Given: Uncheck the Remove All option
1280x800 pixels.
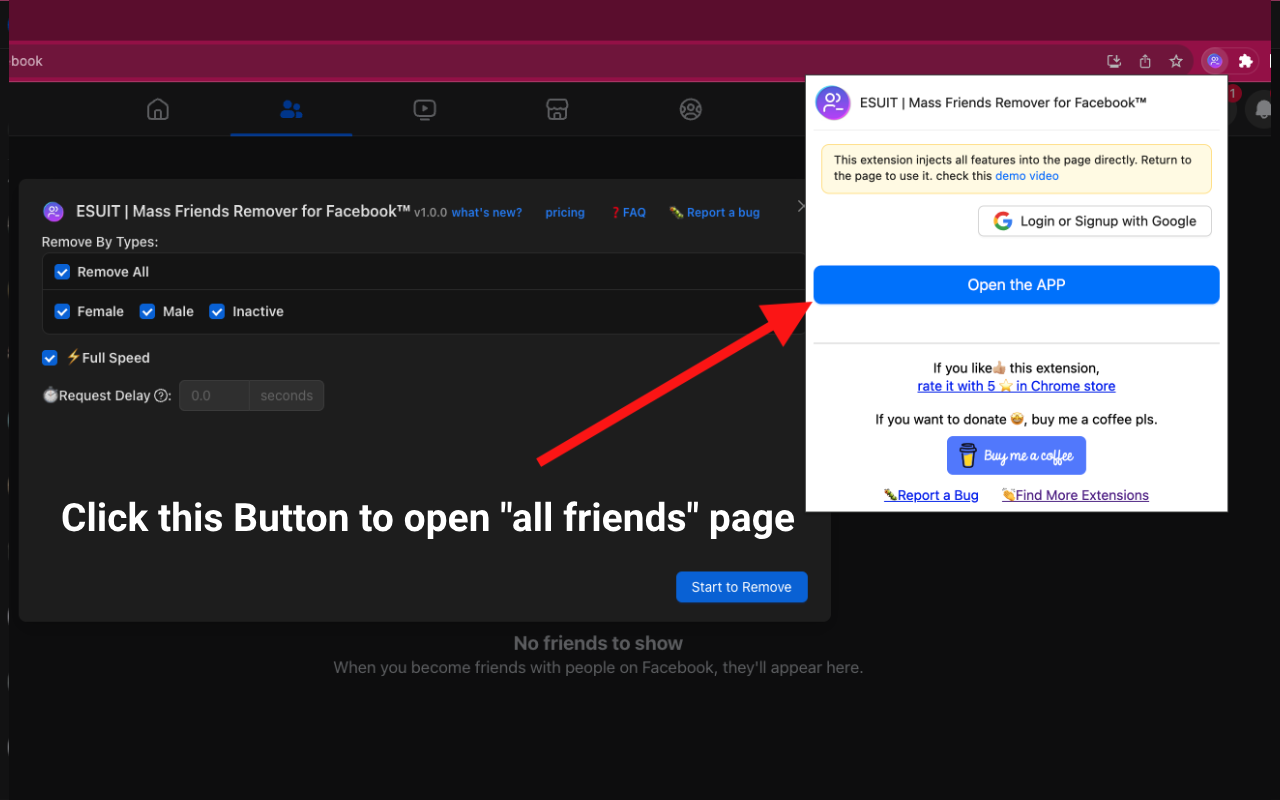Looking at the screenshot, I should click(62, 271).
